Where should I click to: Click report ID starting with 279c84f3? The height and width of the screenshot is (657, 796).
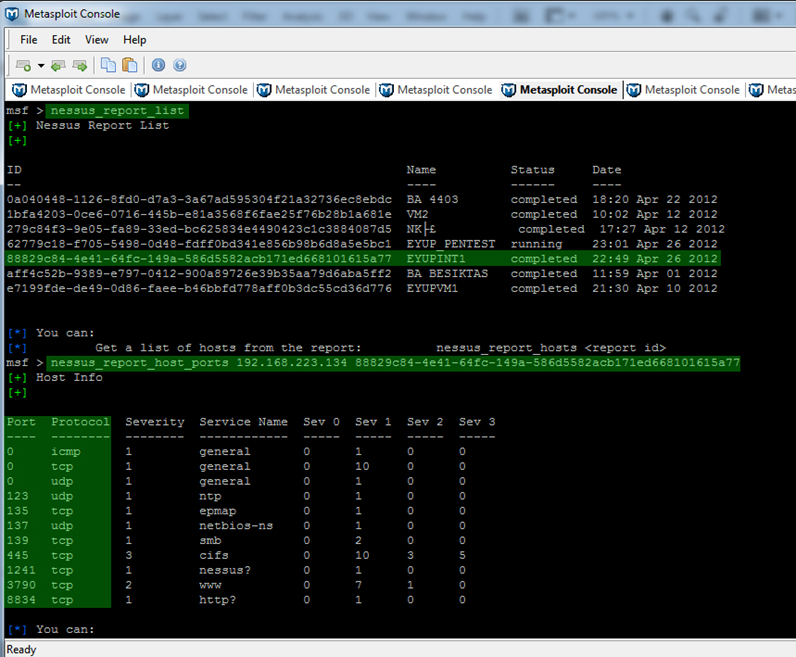pos(199,229)
